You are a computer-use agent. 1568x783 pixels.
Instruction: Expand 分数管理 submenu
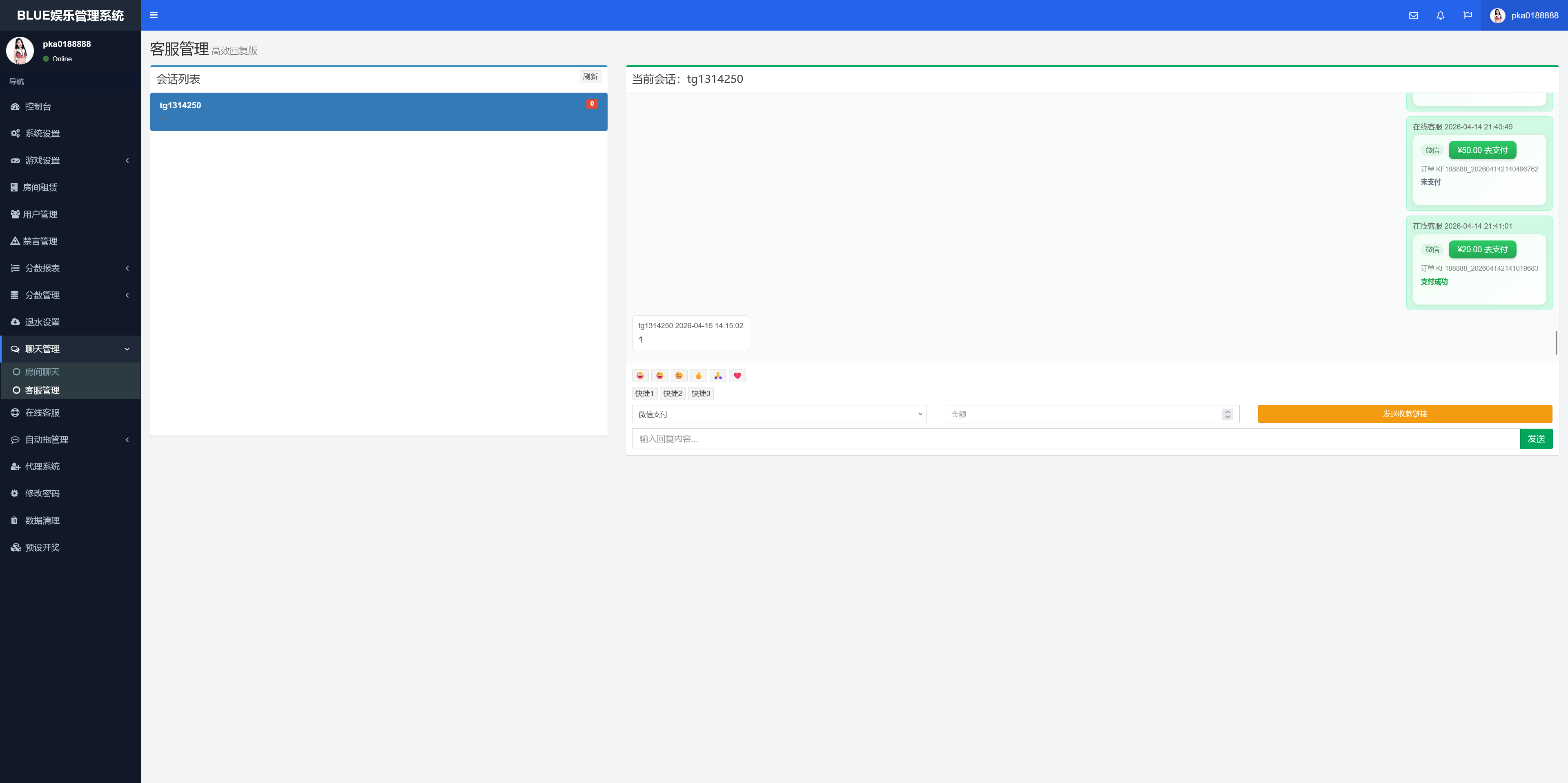click(x=70, y=295)
